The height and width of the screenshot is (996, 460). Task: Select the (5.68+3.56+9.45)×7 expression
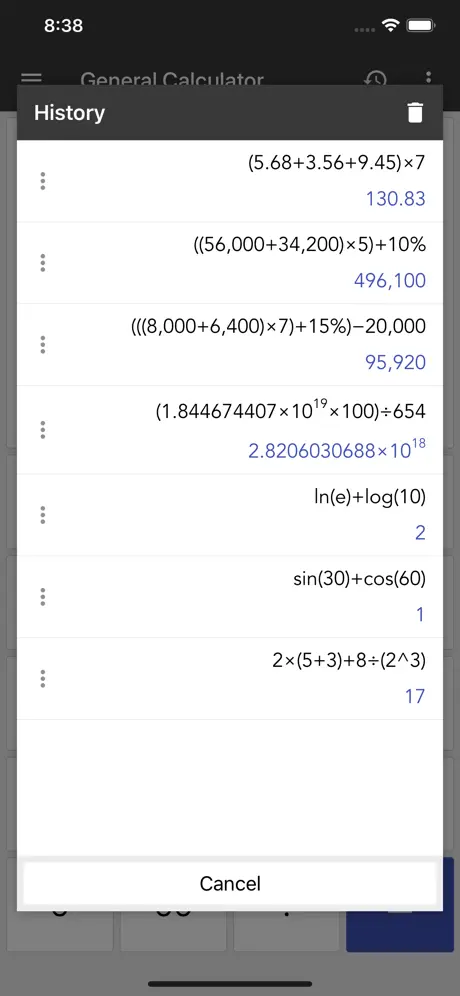coord(336,163)
